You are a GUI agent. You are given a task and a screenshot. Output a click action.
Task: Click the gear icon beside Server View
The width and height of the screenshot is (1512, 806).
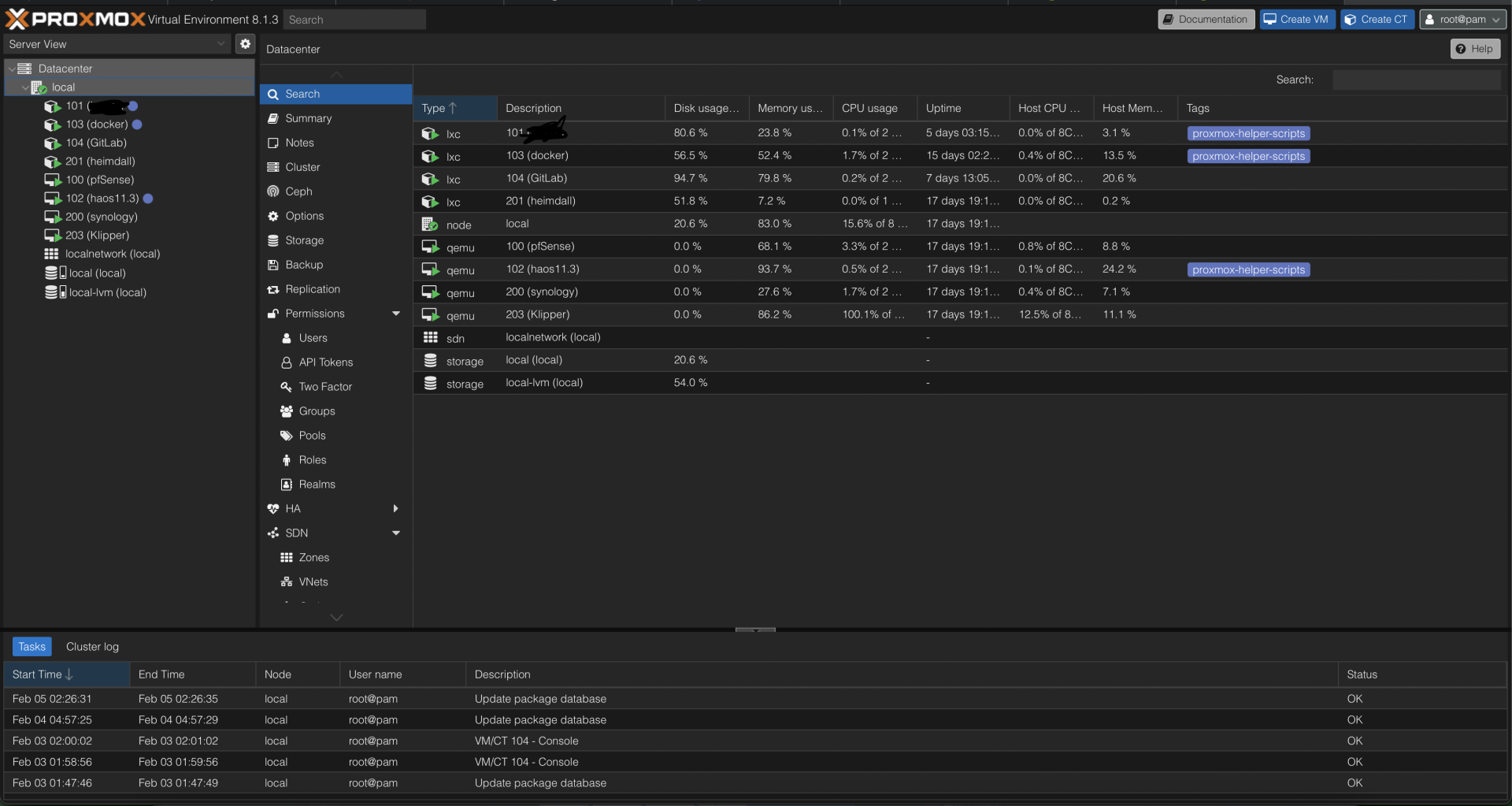click(245, 44)
